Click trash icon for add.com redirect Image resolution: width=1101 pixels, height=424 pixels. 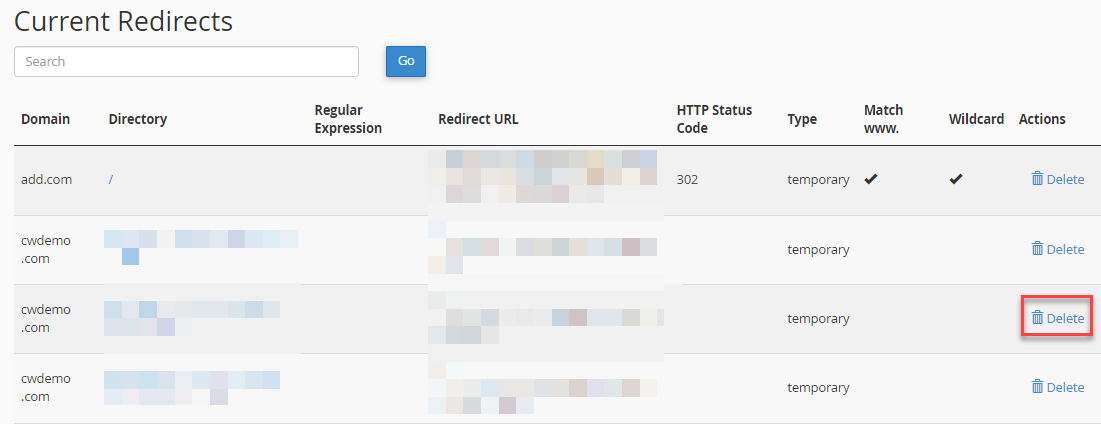1037,179
